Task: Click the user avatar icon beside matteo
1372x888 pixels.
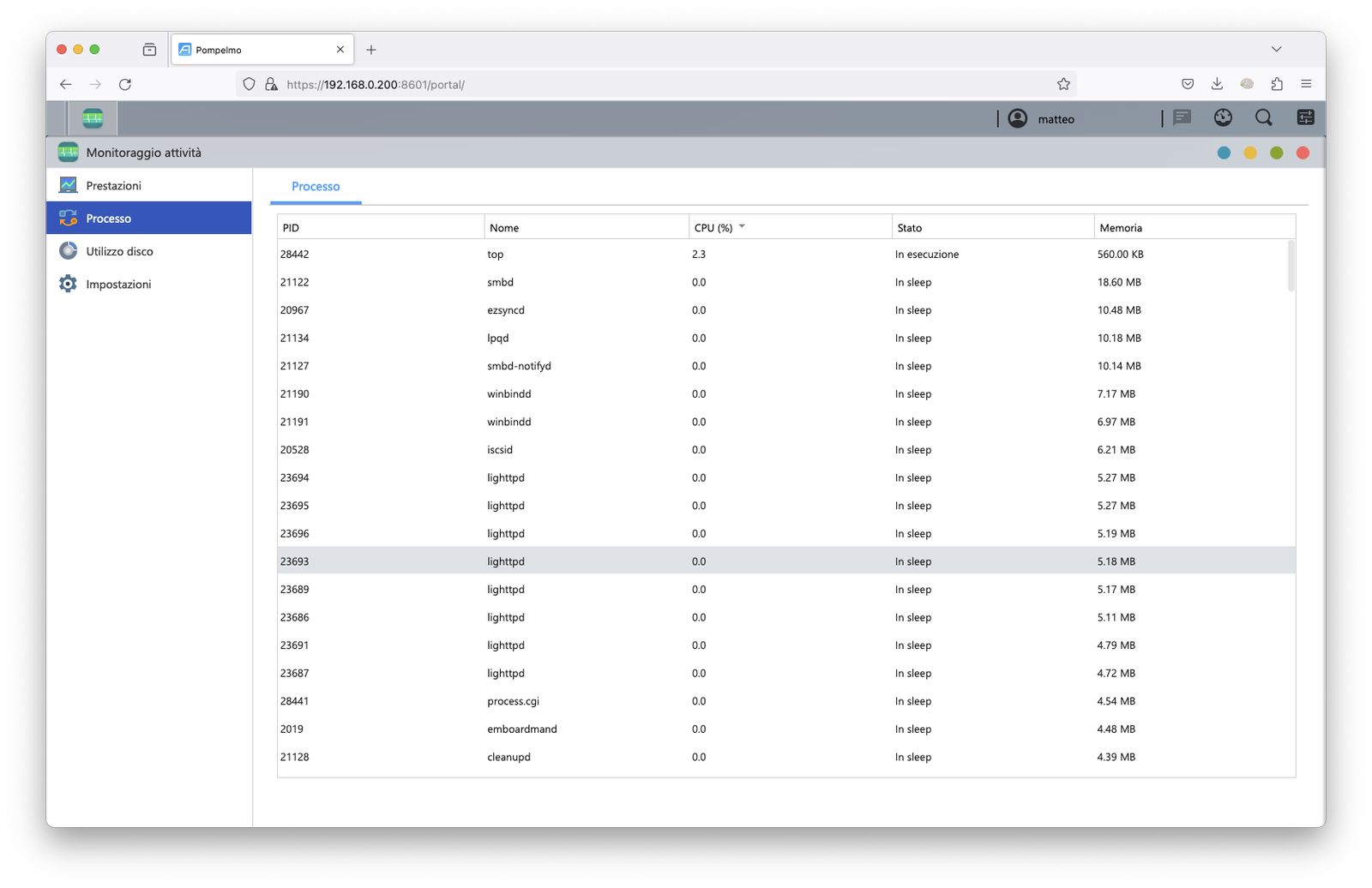Action: pos(1018,119)
